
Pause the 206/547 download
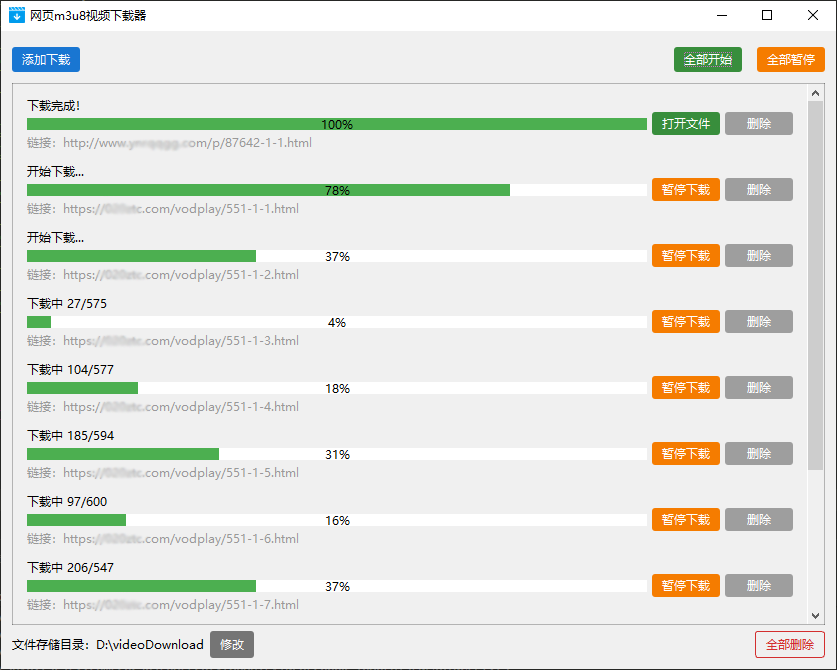tap(686, 586)
